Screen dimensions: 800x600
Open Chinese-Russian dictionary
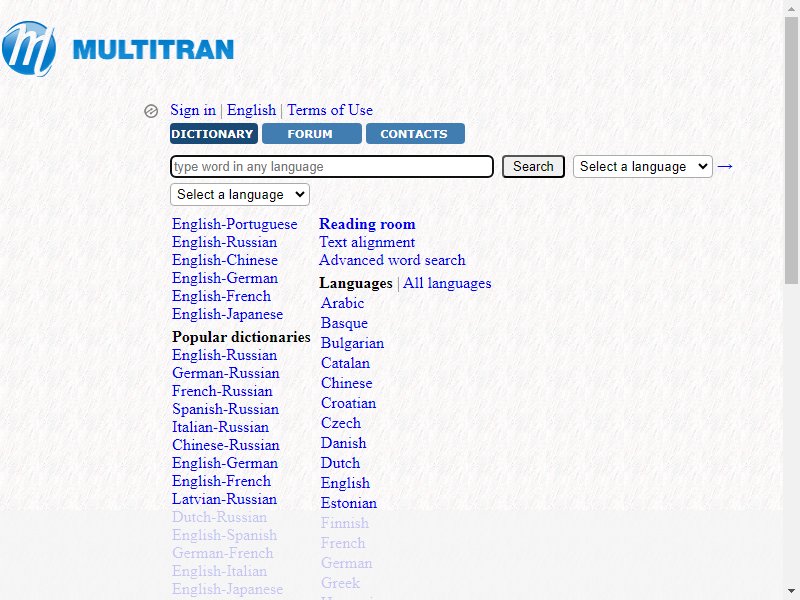[226, 445]
